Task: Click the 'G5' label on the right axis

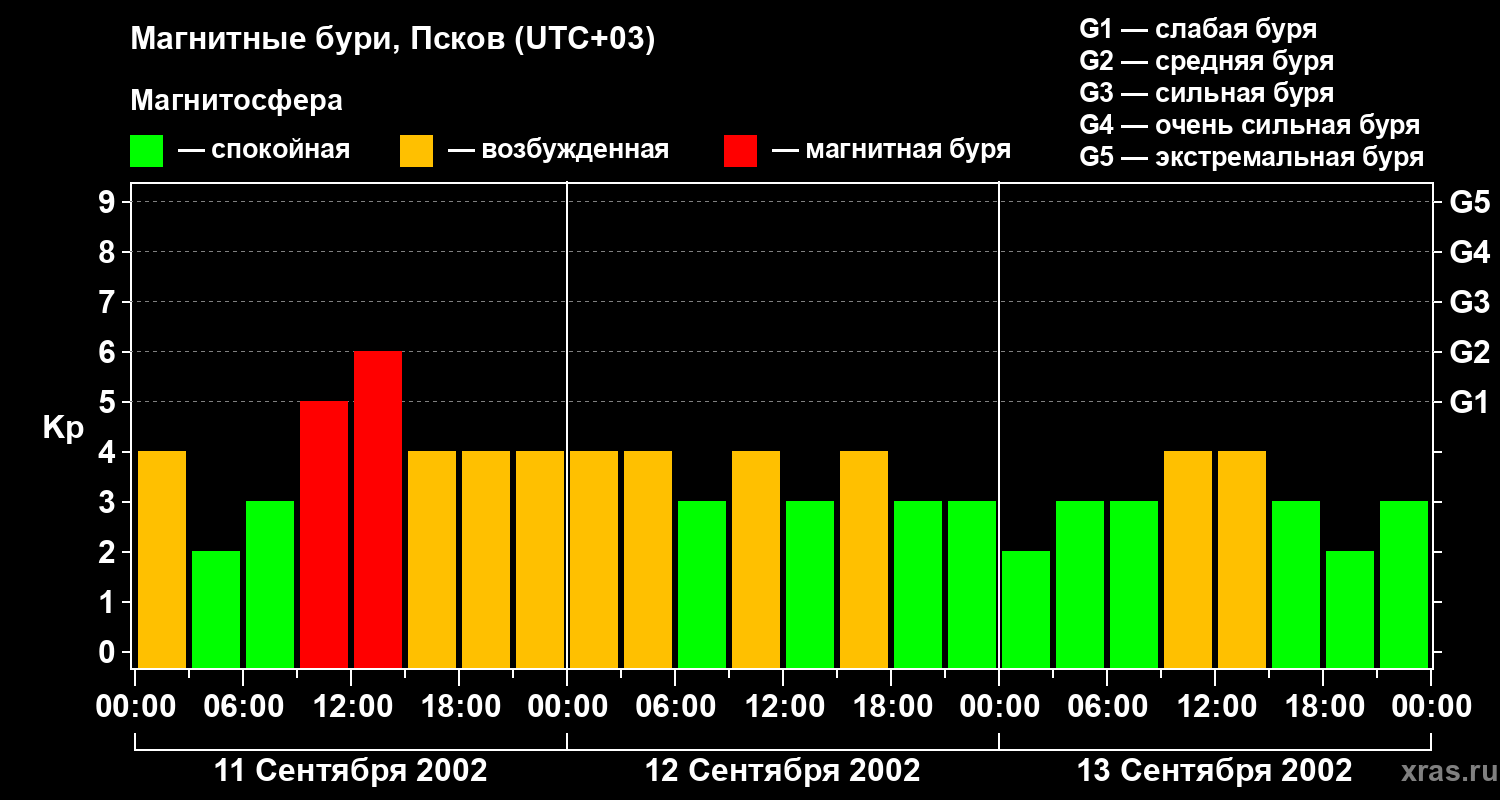Action: tap(1469, 202)
